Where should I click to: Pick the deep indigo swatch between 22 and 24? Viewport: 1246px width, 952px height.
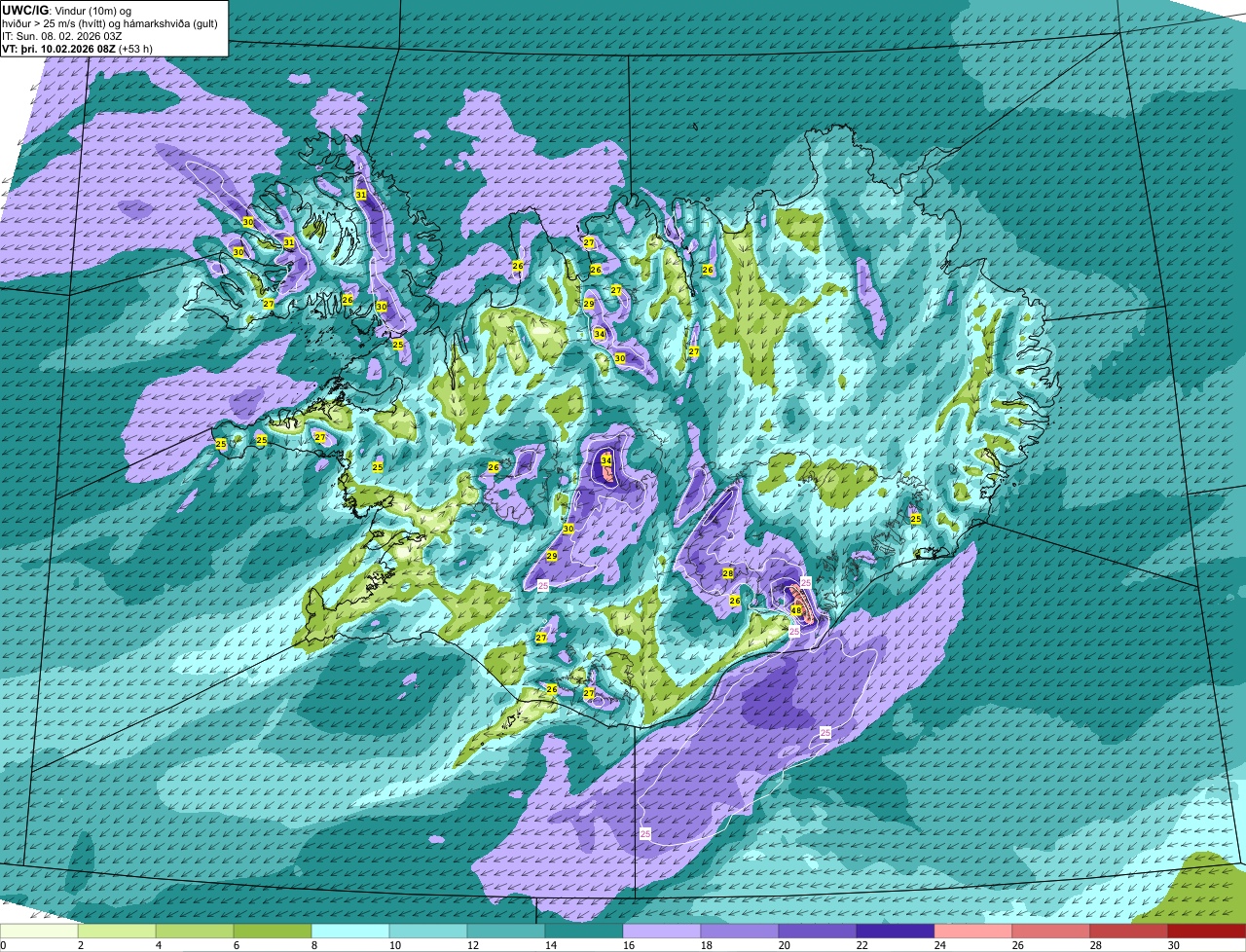point(896,932)
